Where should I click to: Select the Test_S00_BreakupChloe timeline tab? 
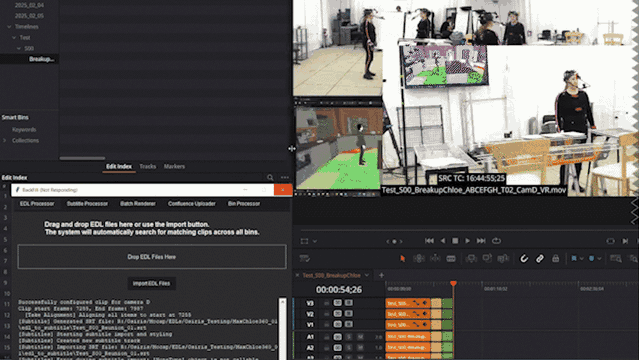(x=331, y=275)
